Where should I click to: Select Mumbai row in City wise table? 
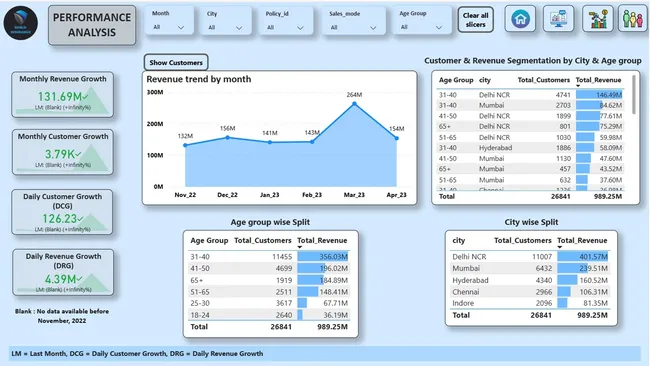pos(530,268)
